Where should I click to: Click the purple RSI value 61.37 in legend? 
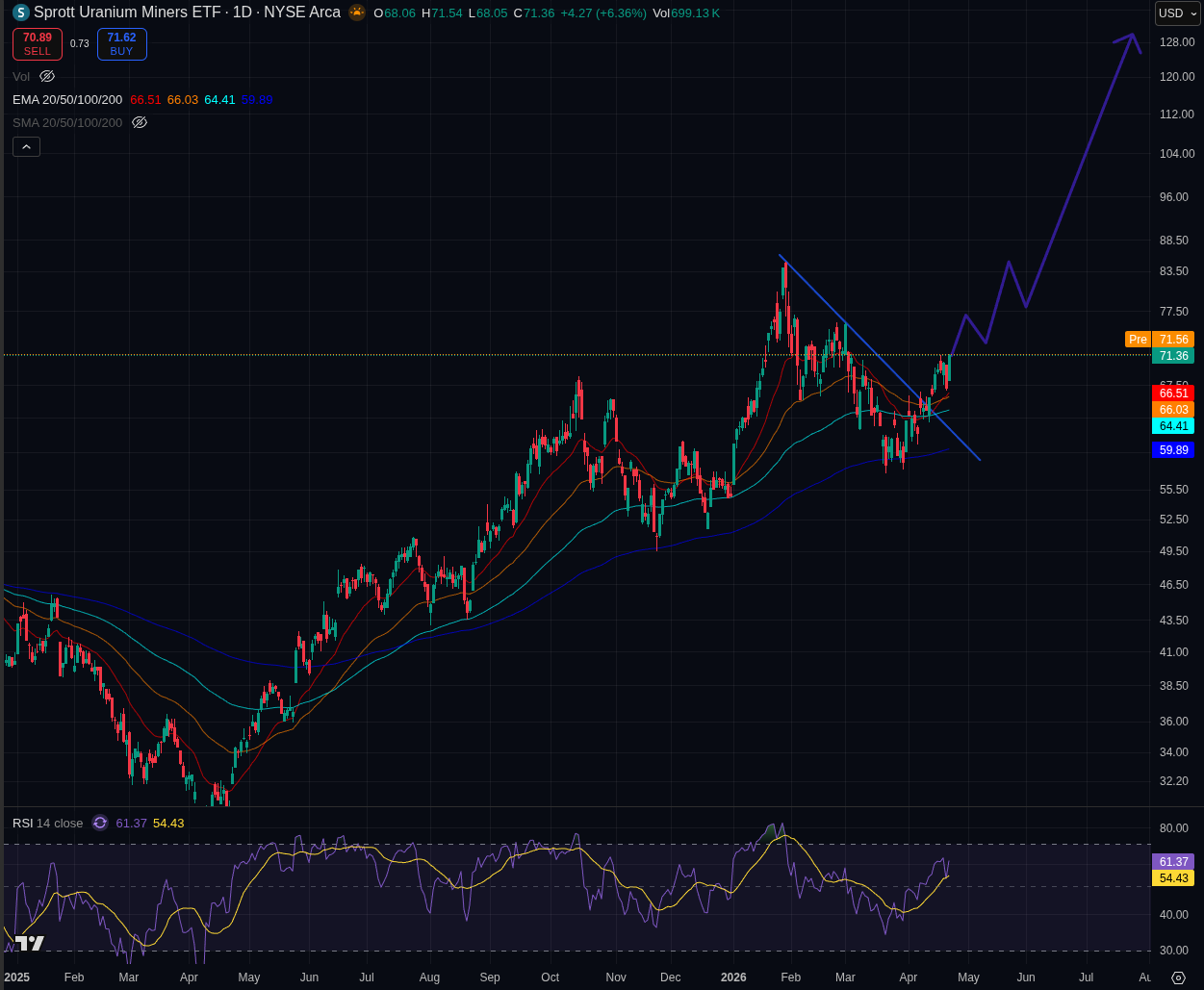pyautogui.click(x=132, y=823)
